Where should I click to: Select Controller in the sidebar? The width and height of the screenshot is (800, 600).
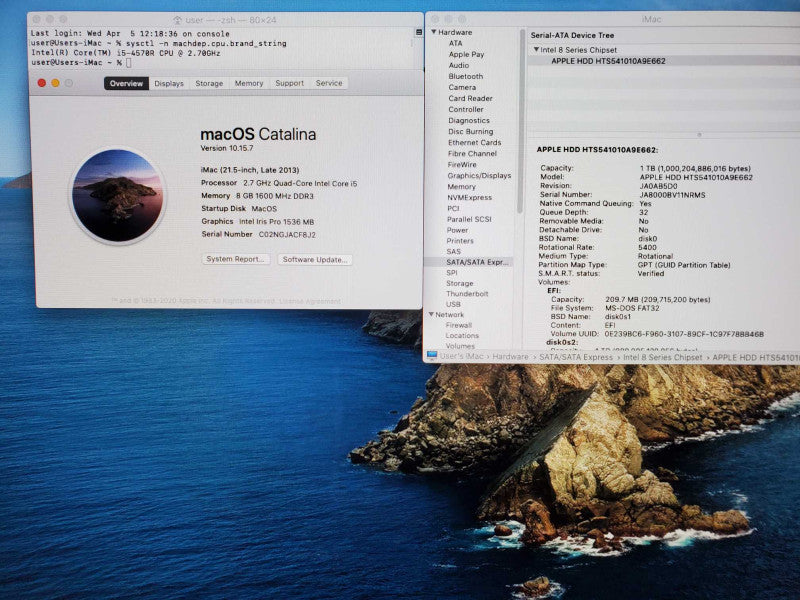(466, 109)
